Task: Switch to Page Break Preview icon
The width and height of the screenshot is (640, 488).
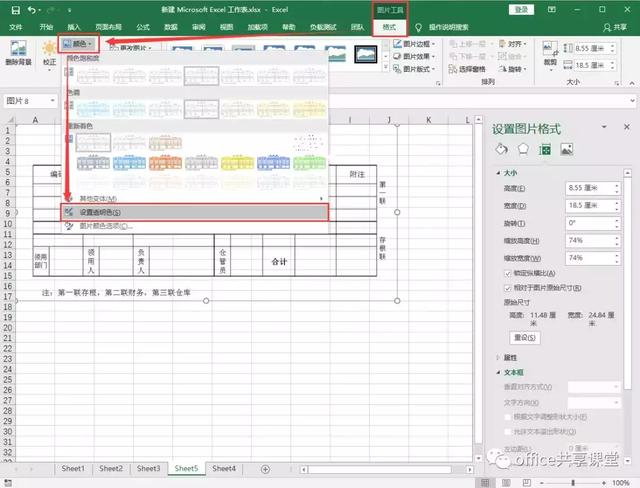Action: point(527,483)
